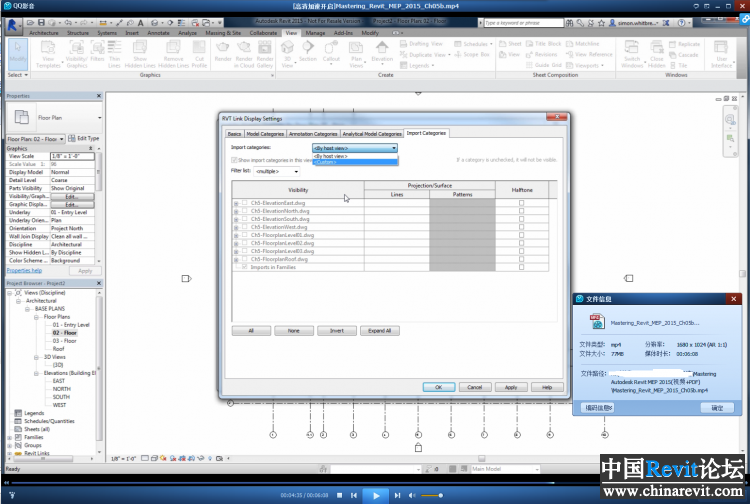Switch to the Basics tab

234,134
